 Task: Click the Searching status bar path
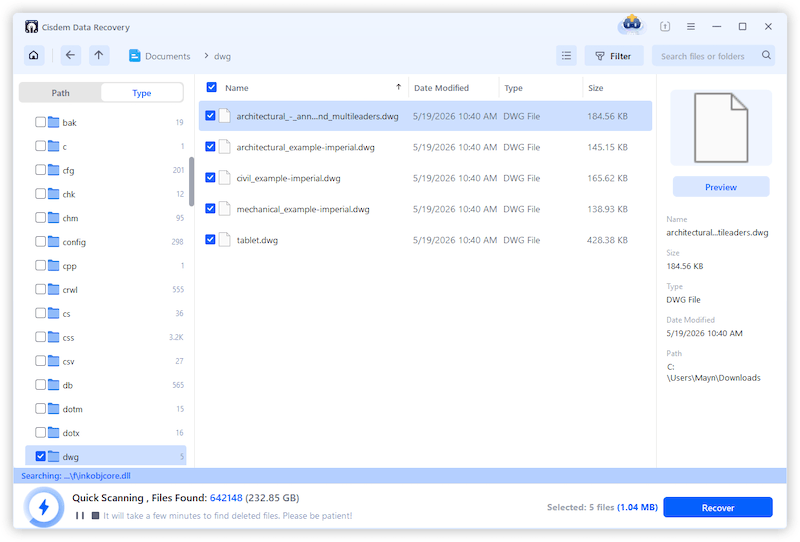(x=76, y=476)
